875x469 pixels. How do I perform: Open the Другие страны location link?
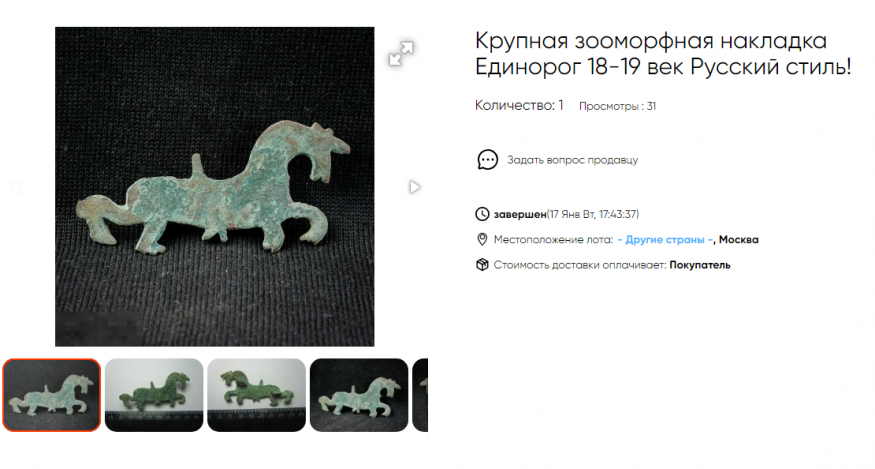point(665,240)
